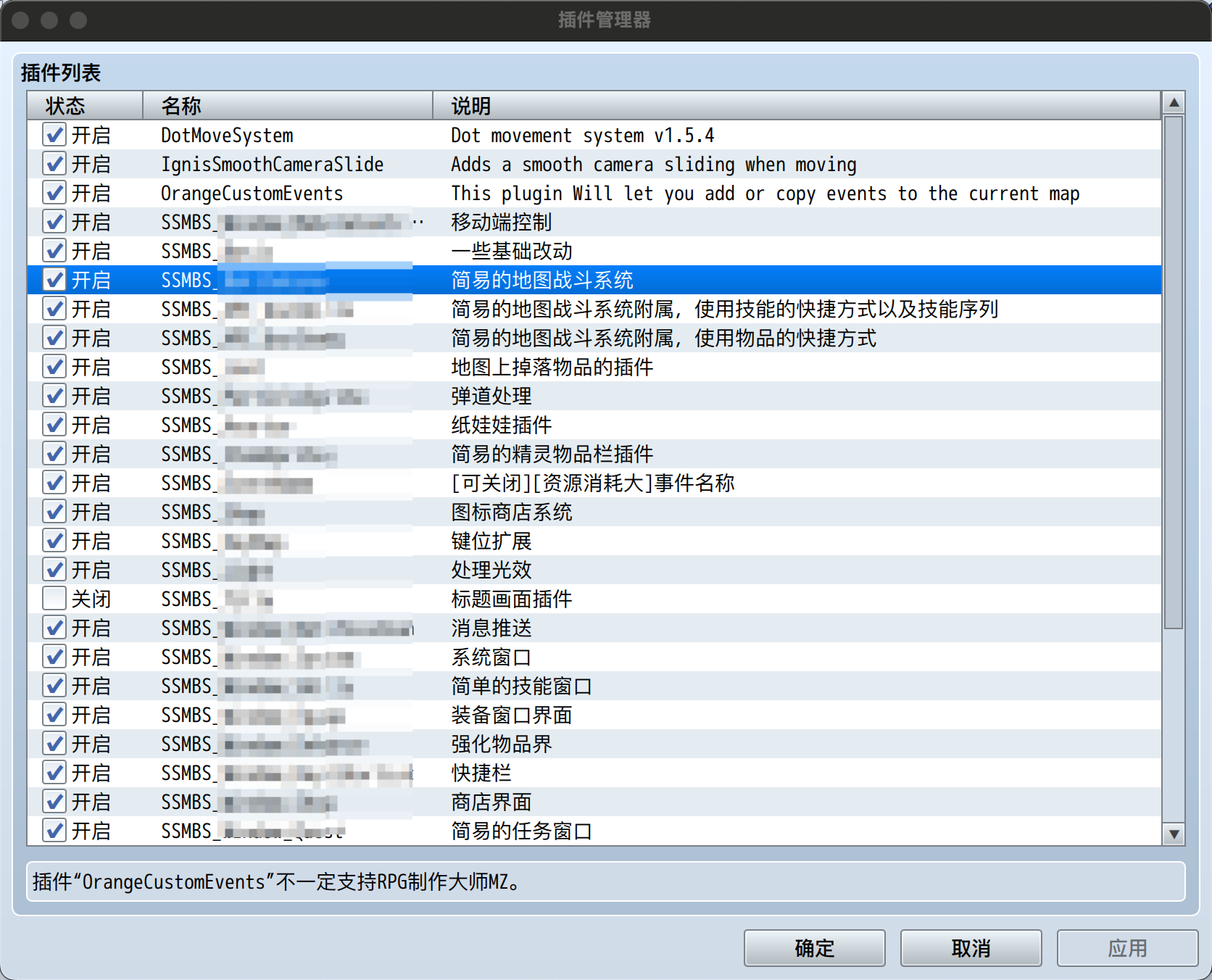Click the 说明 column header

tap(797, 106)
